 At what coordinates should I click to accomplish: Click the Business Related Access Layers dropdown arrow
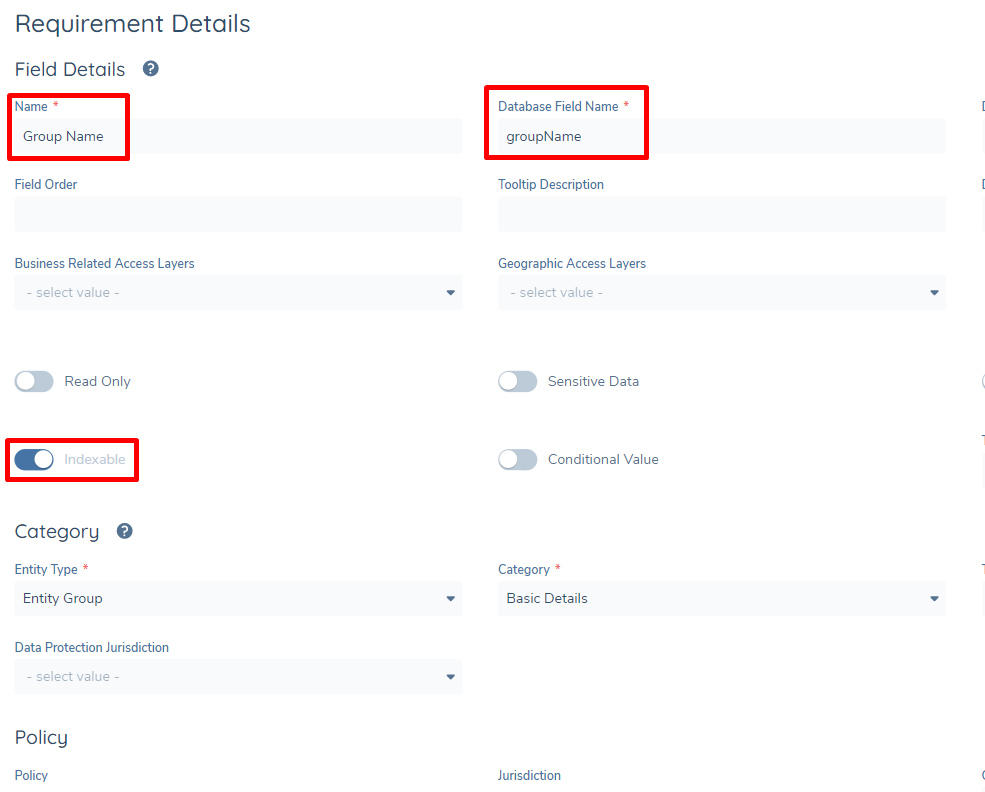pos(449,292)
